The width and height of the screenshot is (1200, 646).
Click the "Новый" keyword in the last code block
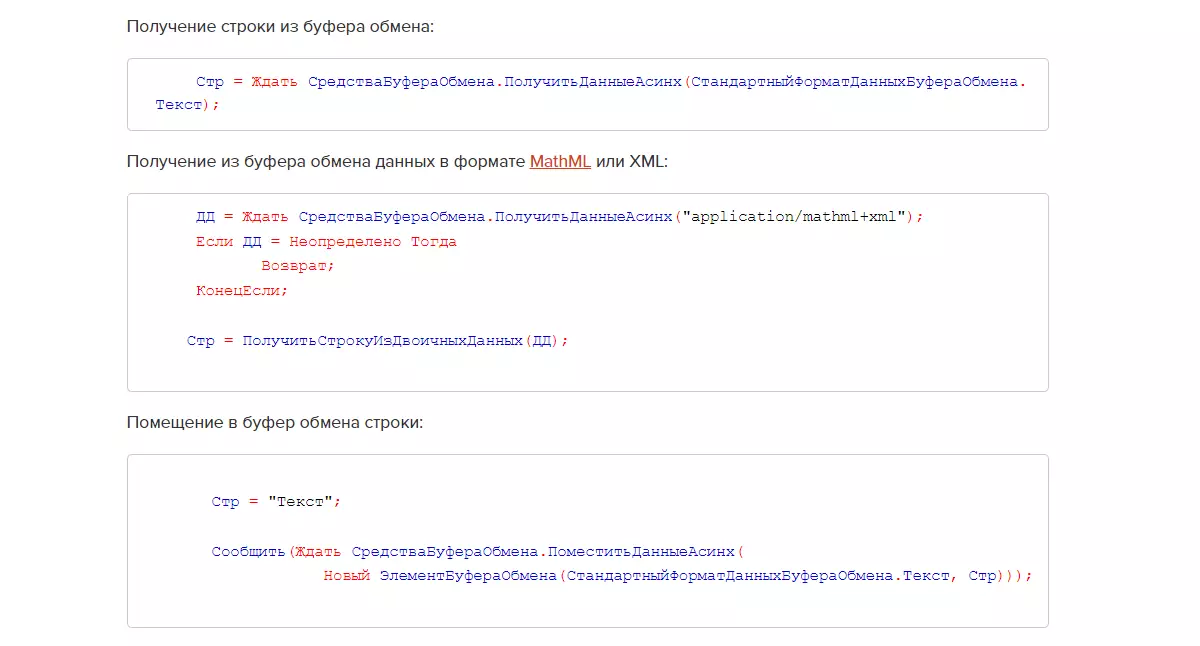(x=347, y=576)
